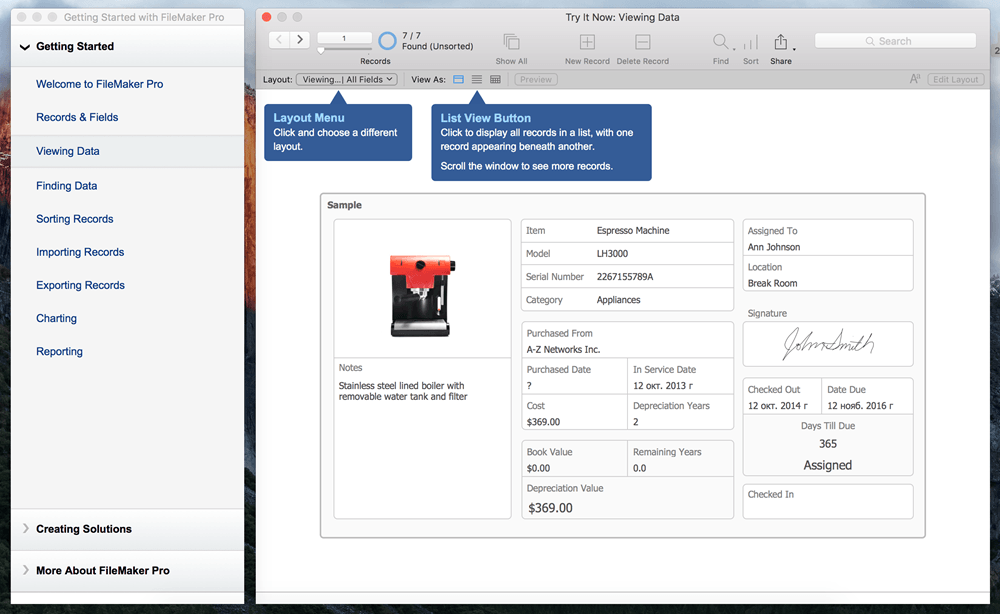
Task: Open the Share dropdown arrow
Action: click(794, 49)
